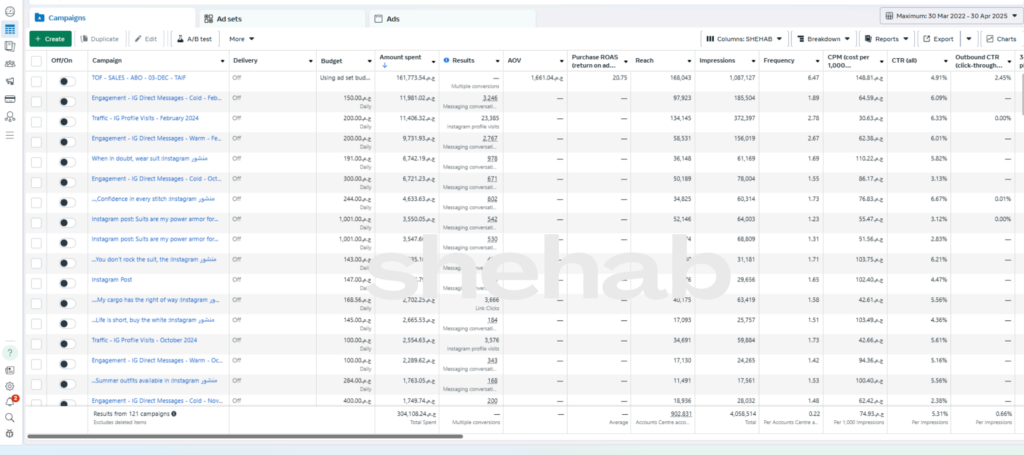
Task: Click the Search magnifier icon in sidebar
Action: [10, 417]
